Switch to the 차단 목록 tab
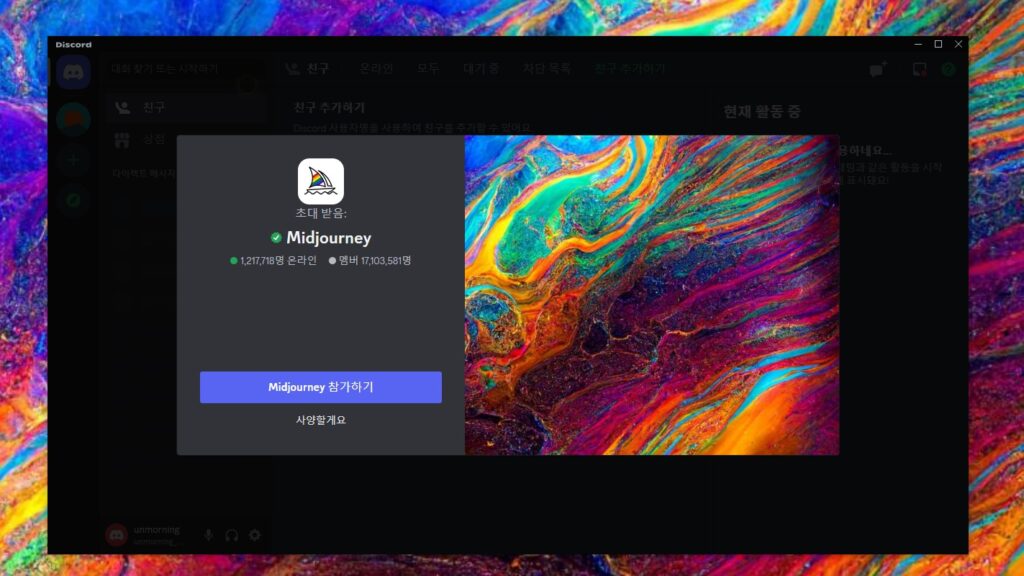1024x576 pixels. point(547,69)
